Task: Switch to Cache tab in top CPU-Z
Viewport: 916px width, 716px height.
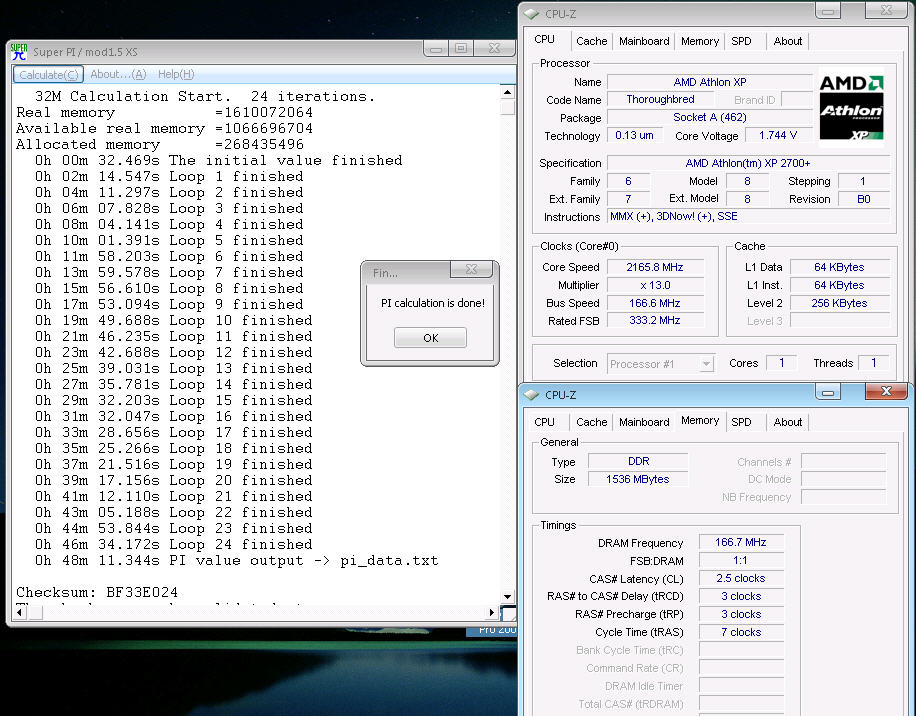Action: (591, 41)
